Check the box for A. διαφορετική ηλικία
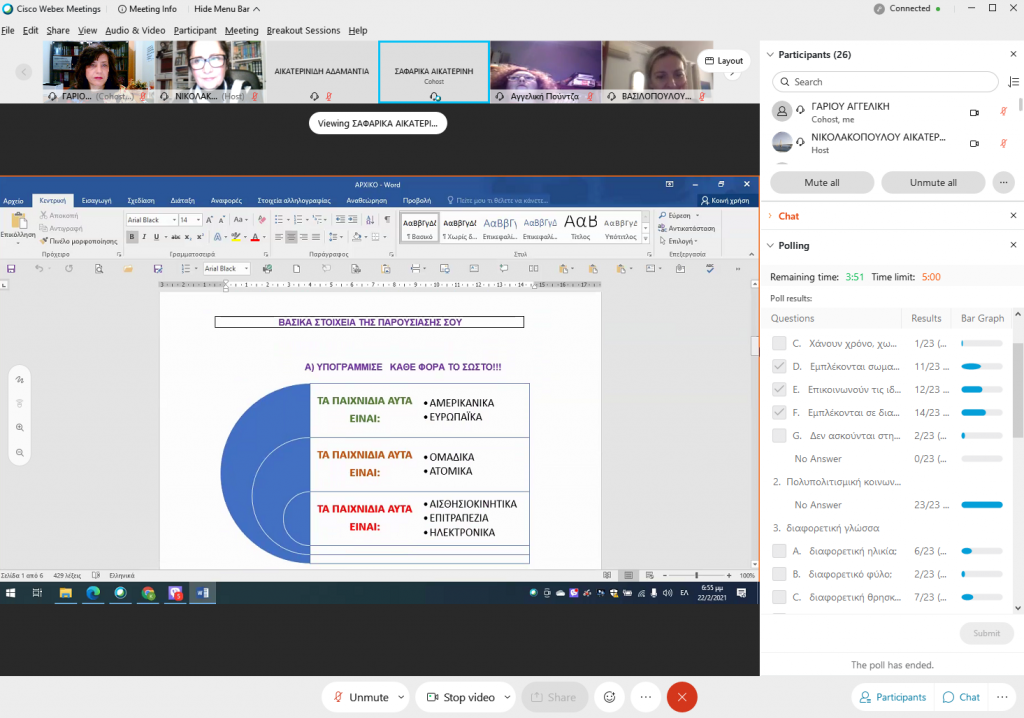 pyautogui.click(x=779, y=551)
